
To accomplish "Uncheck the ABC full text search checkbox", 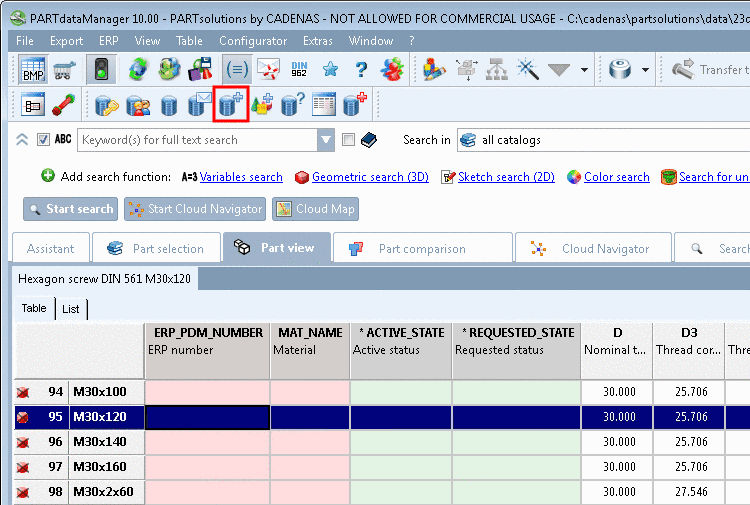I will point(43,140).
